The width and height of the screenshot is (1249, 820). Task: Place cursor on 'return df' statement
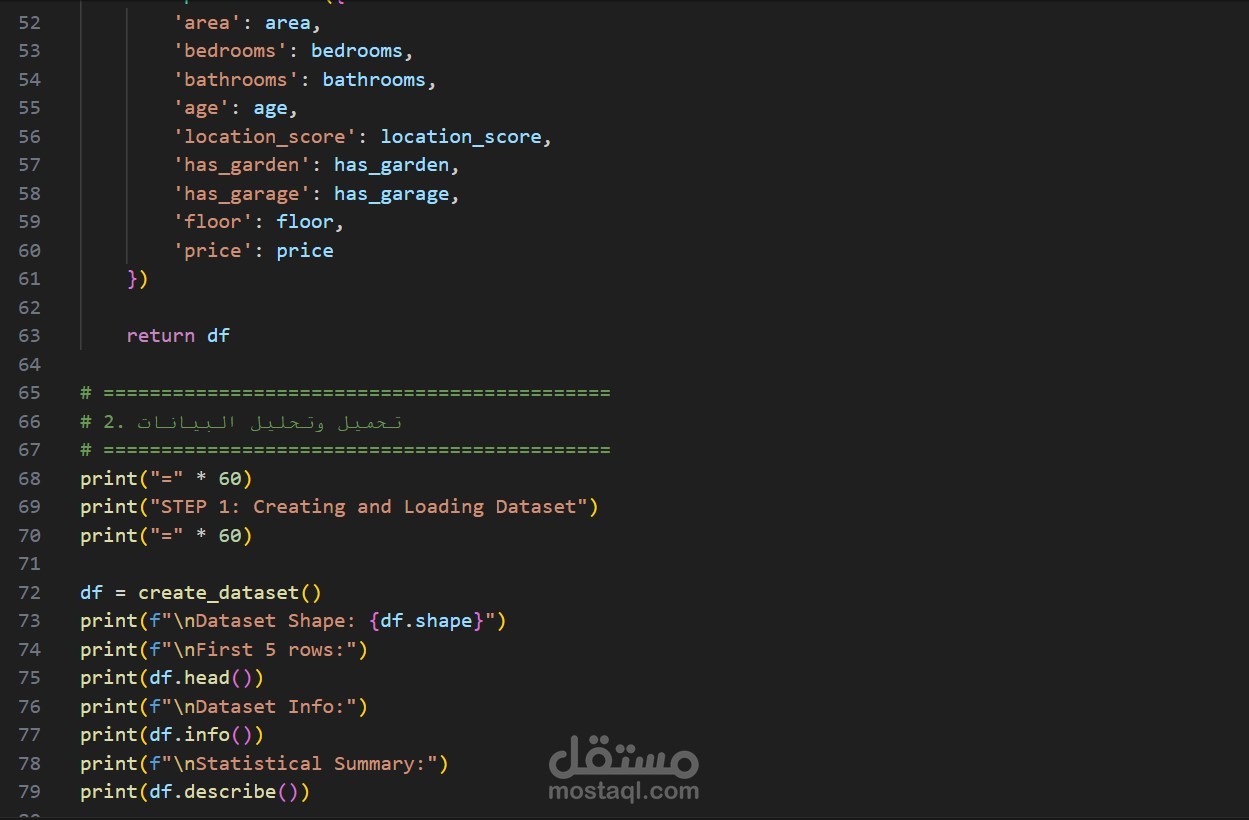pos(178,335)
